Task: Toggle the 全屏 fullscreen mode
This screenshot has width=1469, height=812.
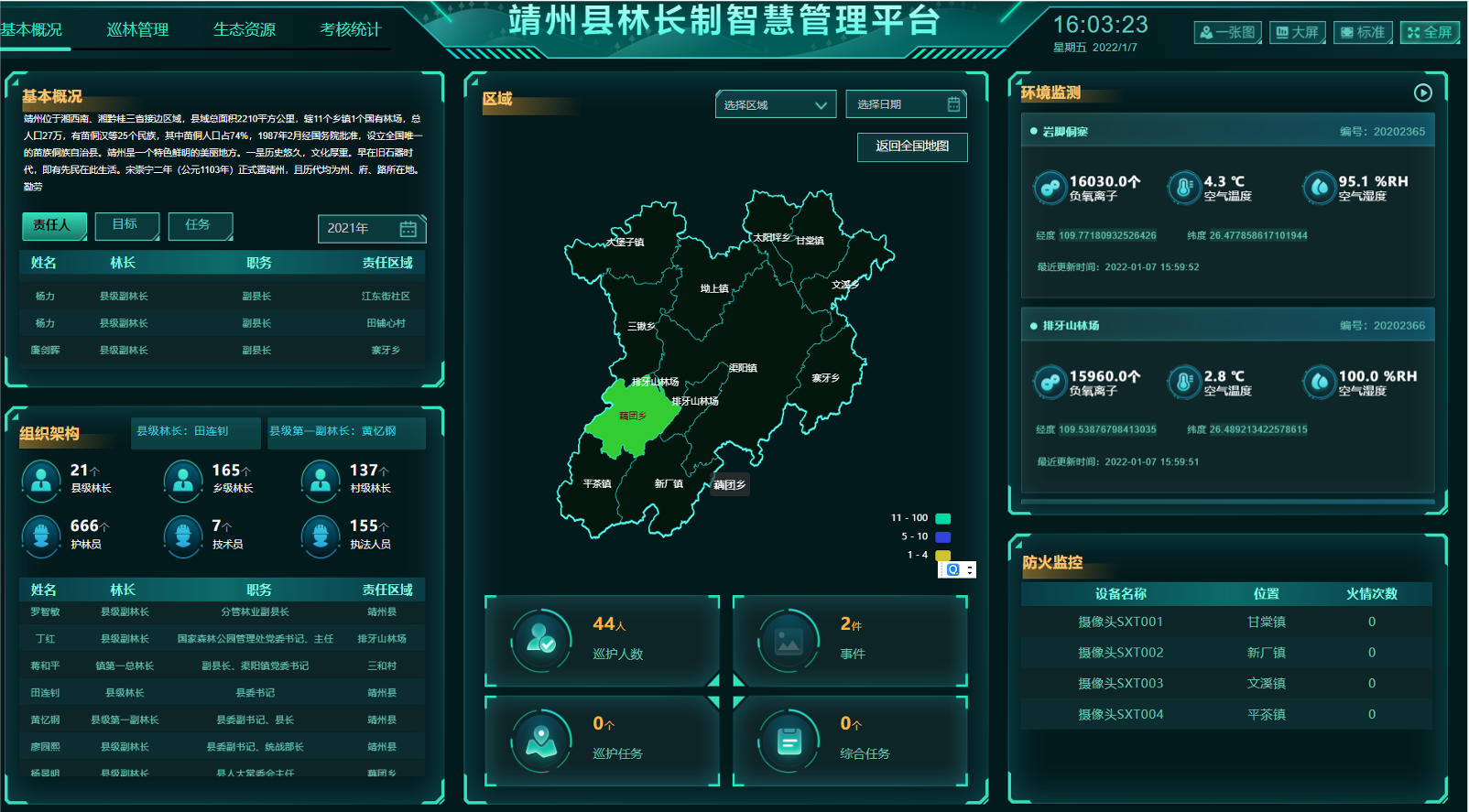Action: pos(1430,33)
